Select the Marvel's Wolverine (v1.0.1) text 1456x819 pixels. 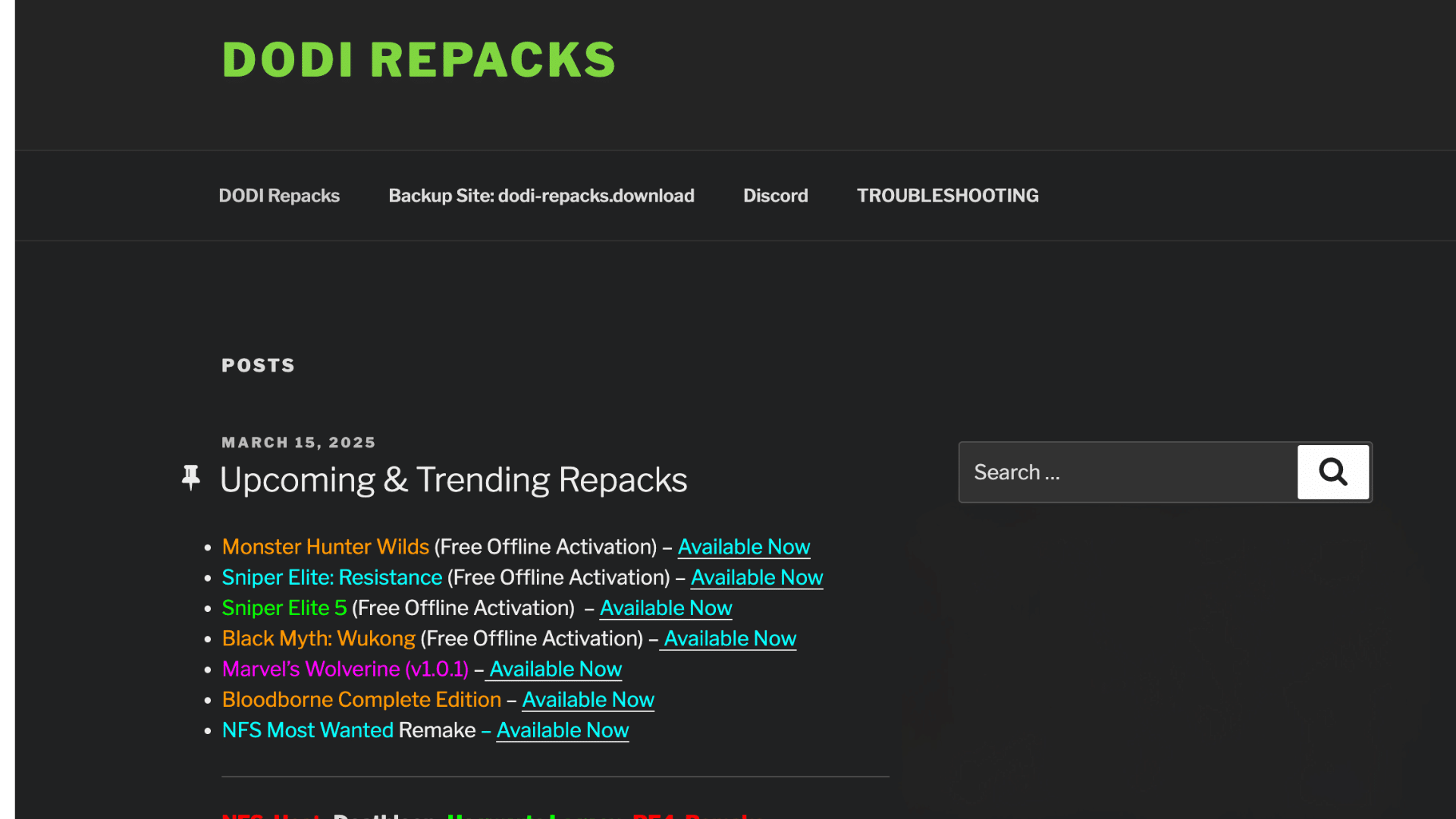click(x=346, y=669)
